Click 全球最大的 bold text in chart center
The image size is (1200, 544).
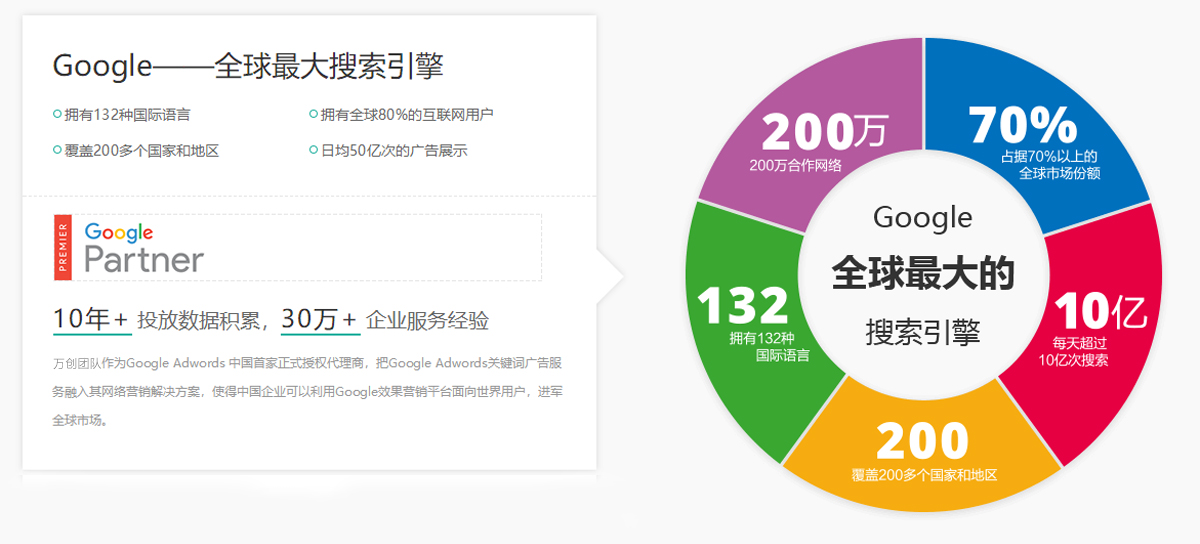tap(923, 273)
